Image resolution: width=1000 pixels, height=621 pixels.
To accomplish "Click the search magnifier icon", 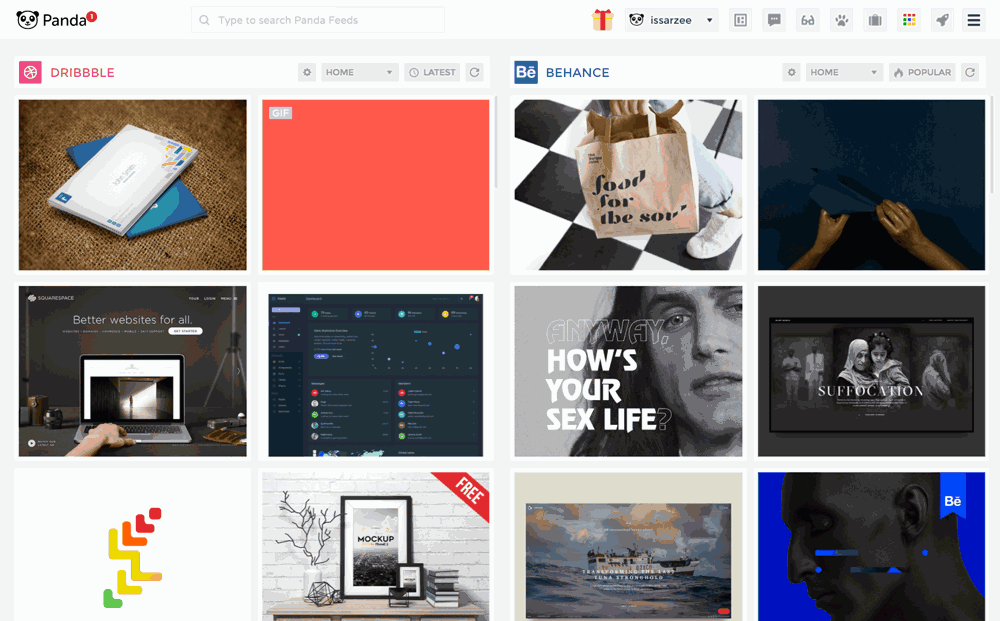I will click(204, 20).
